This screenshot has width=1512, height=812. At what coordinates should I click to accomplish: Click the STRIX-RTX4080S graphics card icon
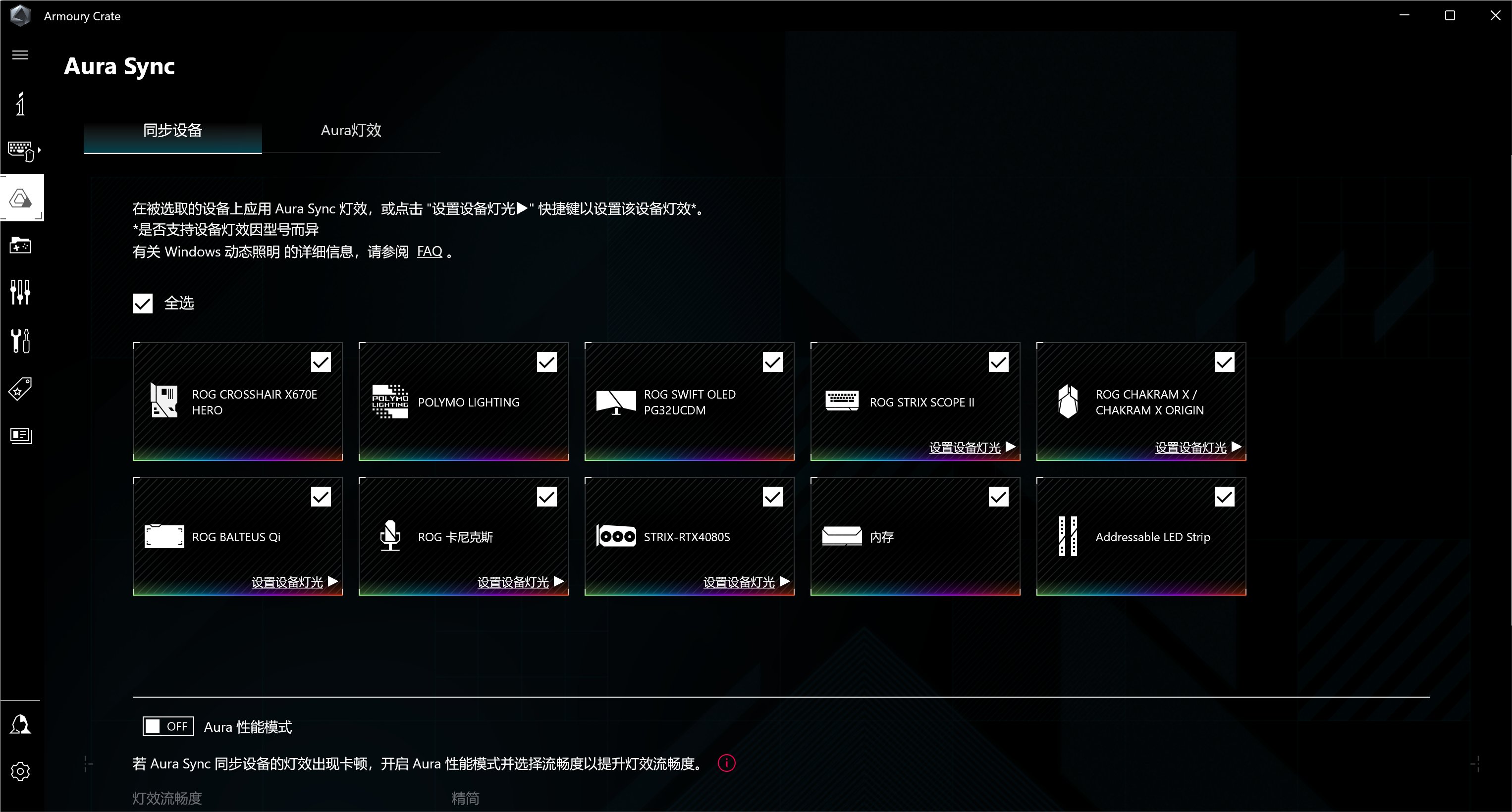[616, 536]
